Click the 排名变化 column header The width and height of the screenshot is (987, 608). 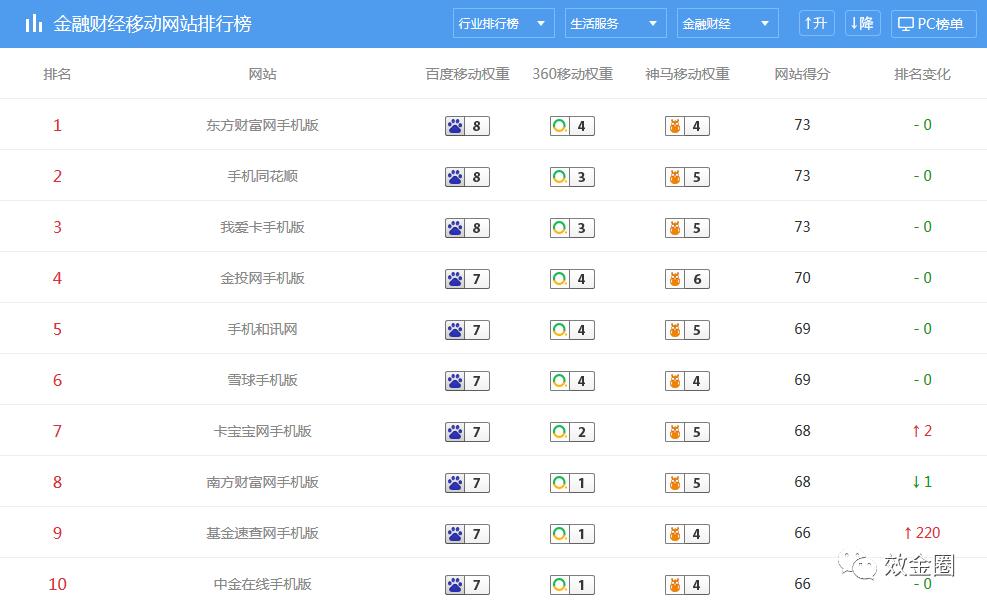(x=922, y=74)
